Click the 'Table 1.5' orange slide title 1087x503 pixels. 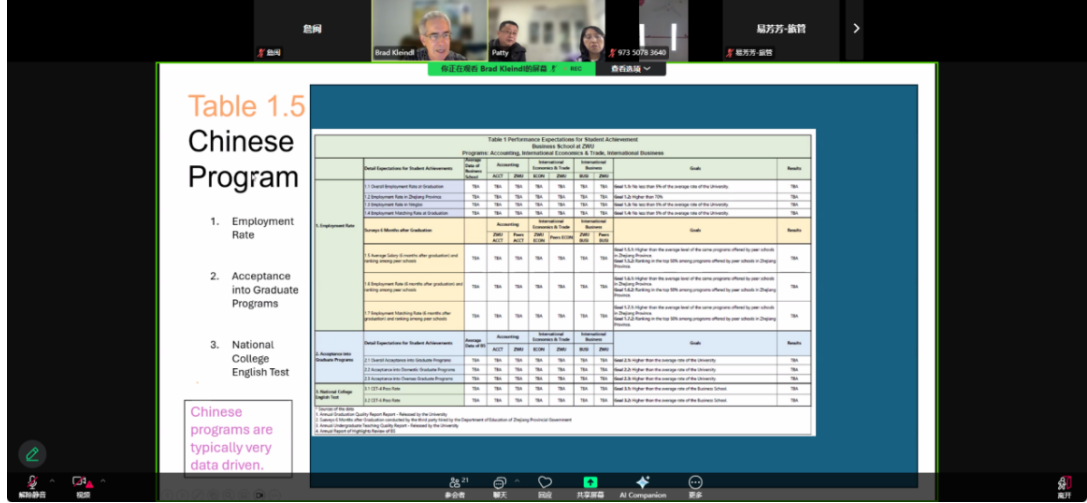coord(247,106)
